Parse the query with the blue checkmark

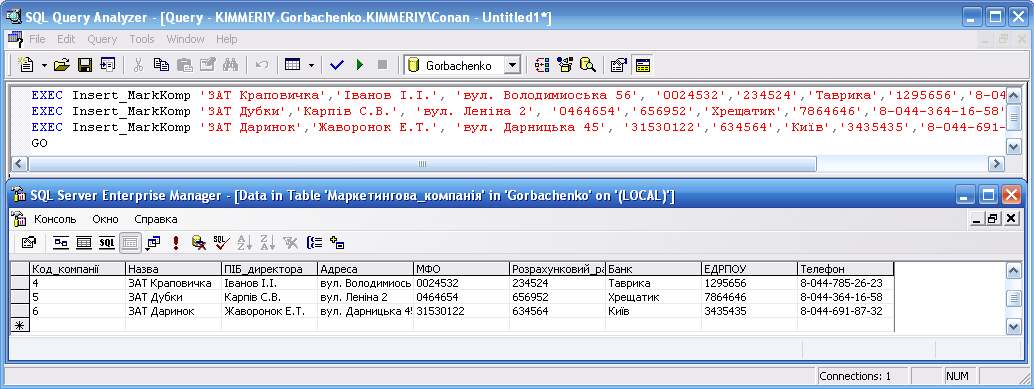click(337, 65)
